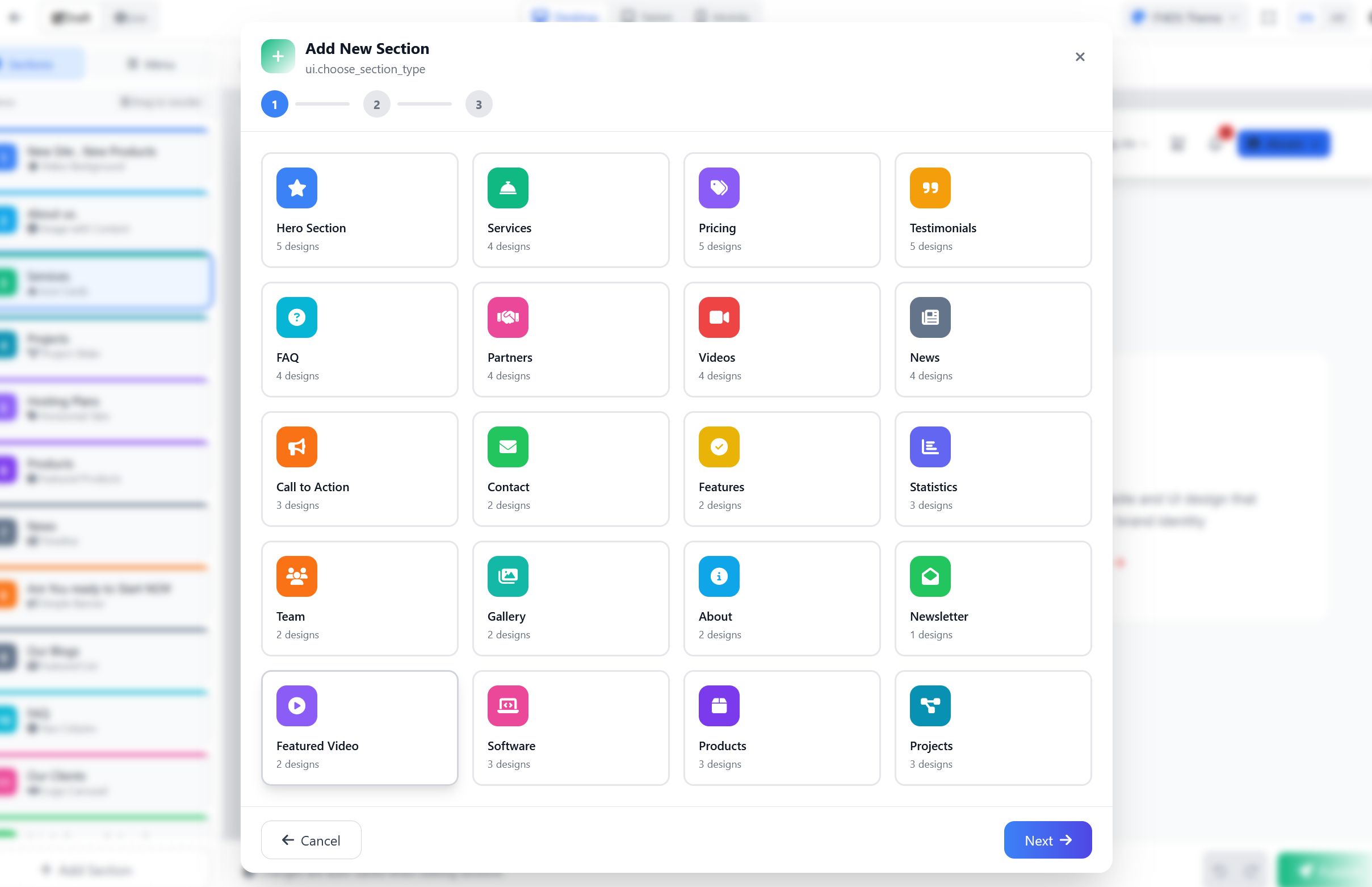
Task: Select the Services bell icon
Action: (507, 188)
